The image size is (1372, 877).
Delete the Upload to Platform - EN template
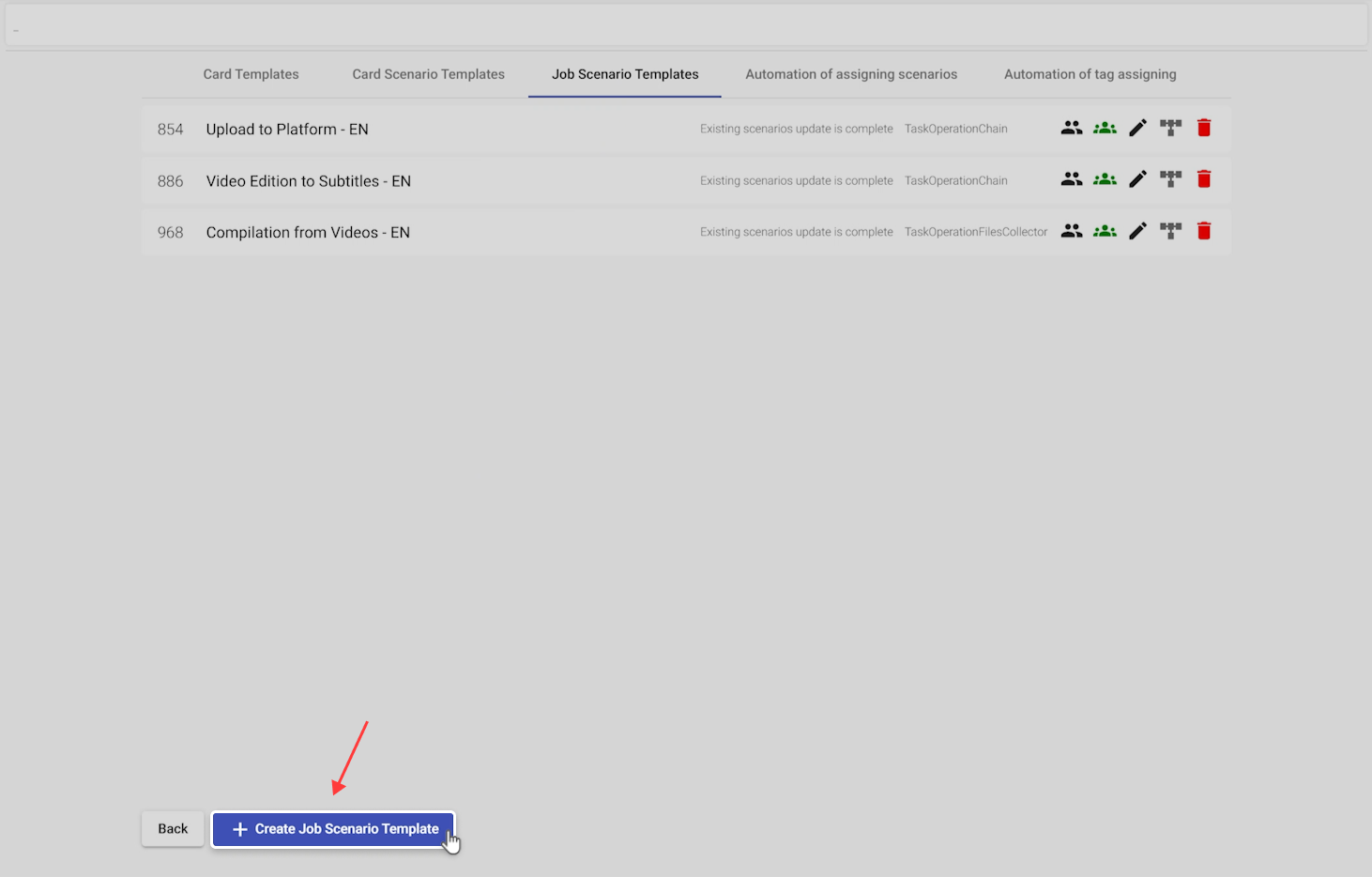1204,128
